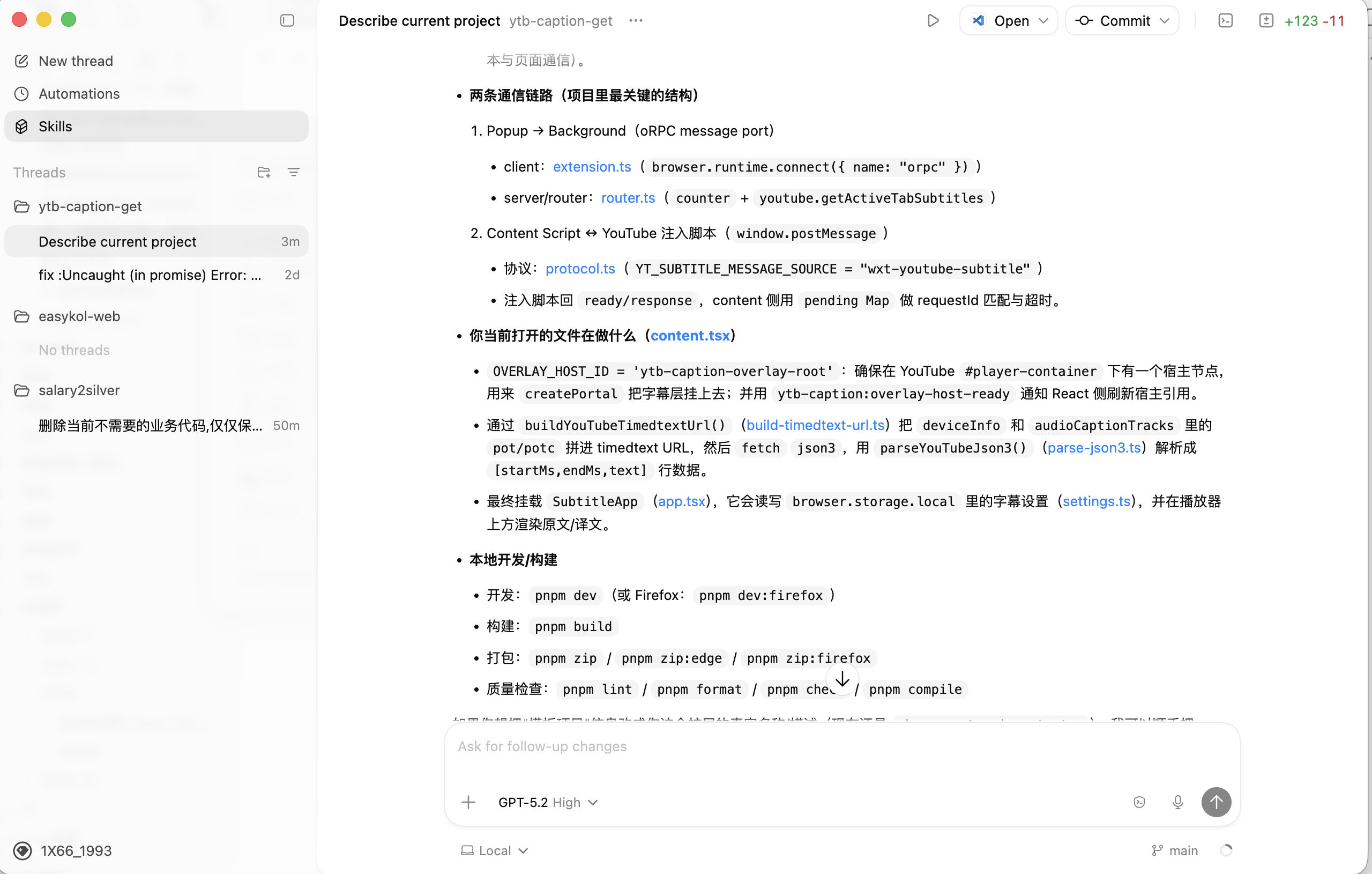
Task: Create a new thread folder in Threads header
Action: coord(264,172)
